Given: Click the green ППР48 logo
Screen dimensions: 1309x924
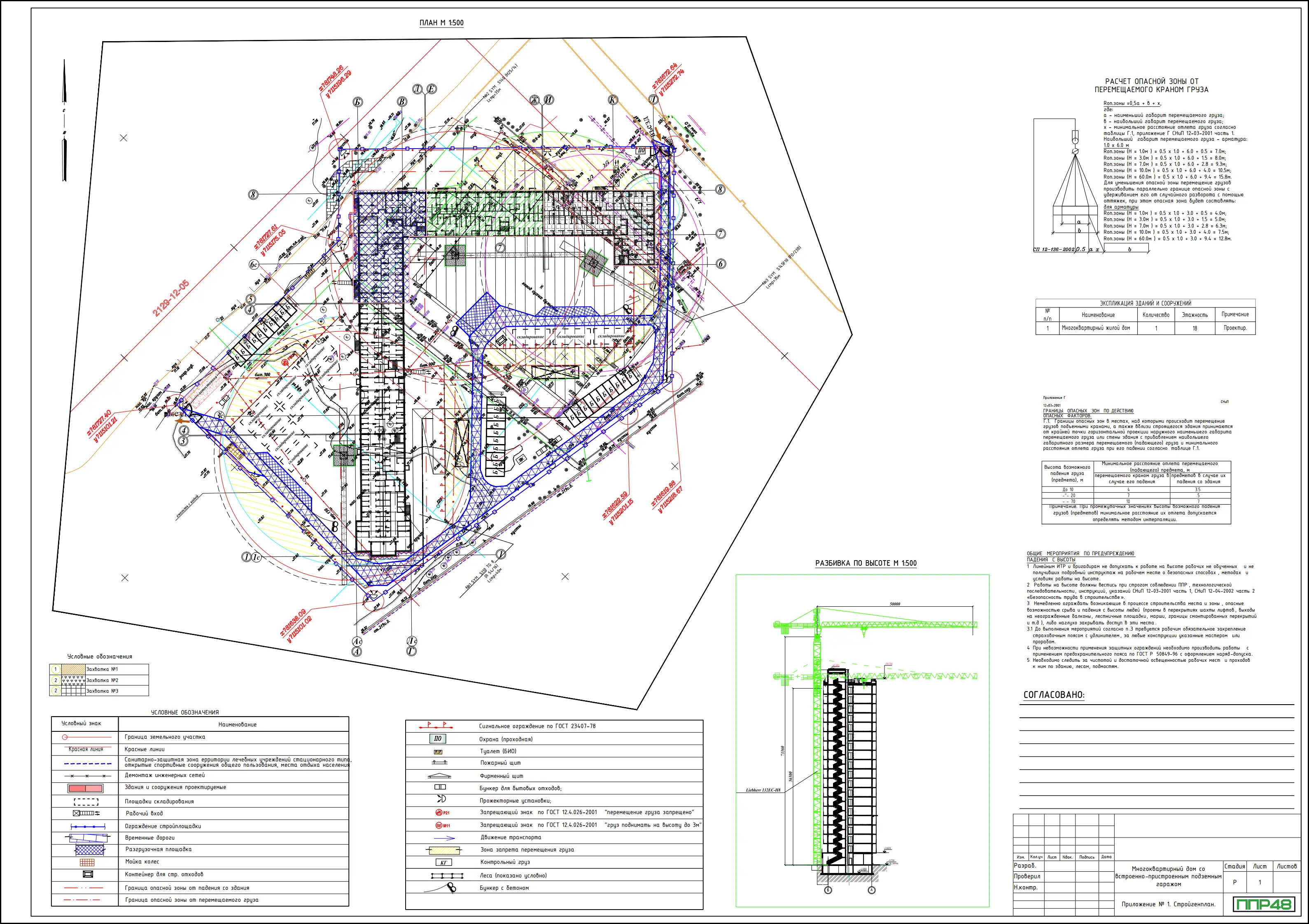Looking at the screenshot, I should (1264, 904).
